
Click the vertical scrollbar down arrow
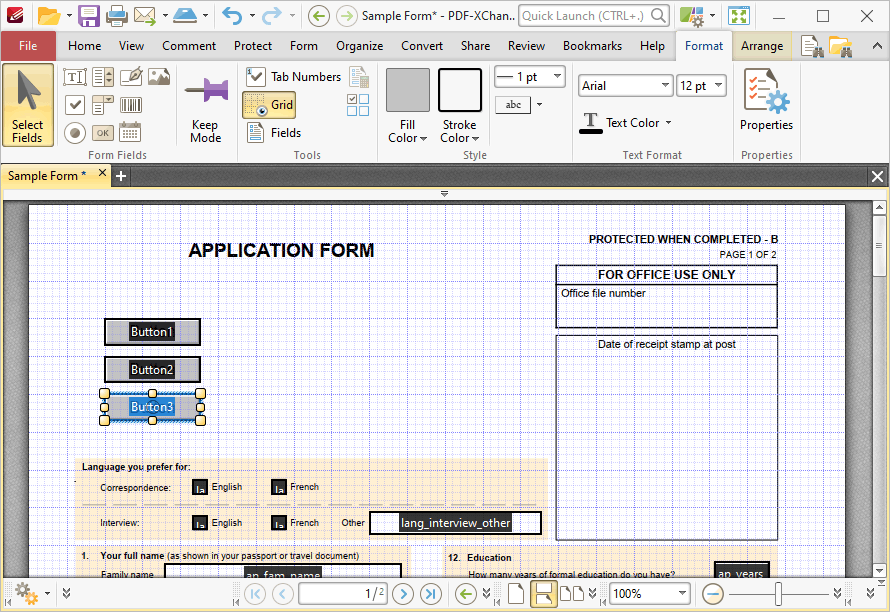(879, 571)
